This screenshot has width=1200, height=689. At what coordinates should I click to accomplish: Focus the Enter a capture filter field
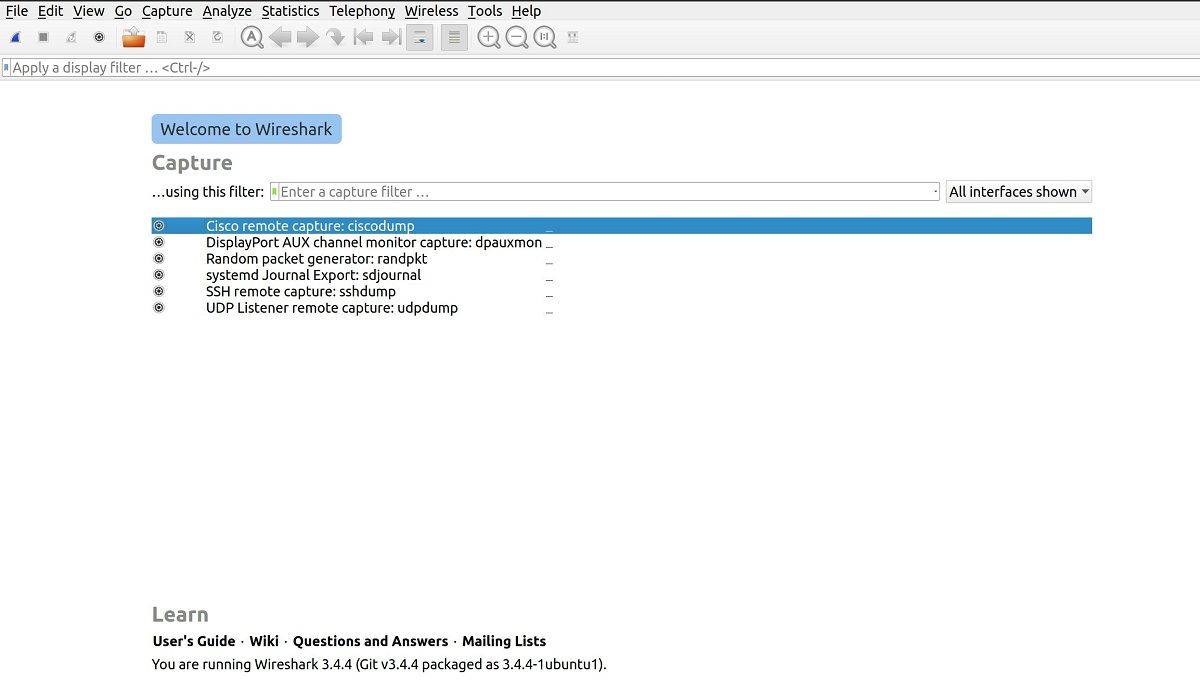(x=605, y=192)
